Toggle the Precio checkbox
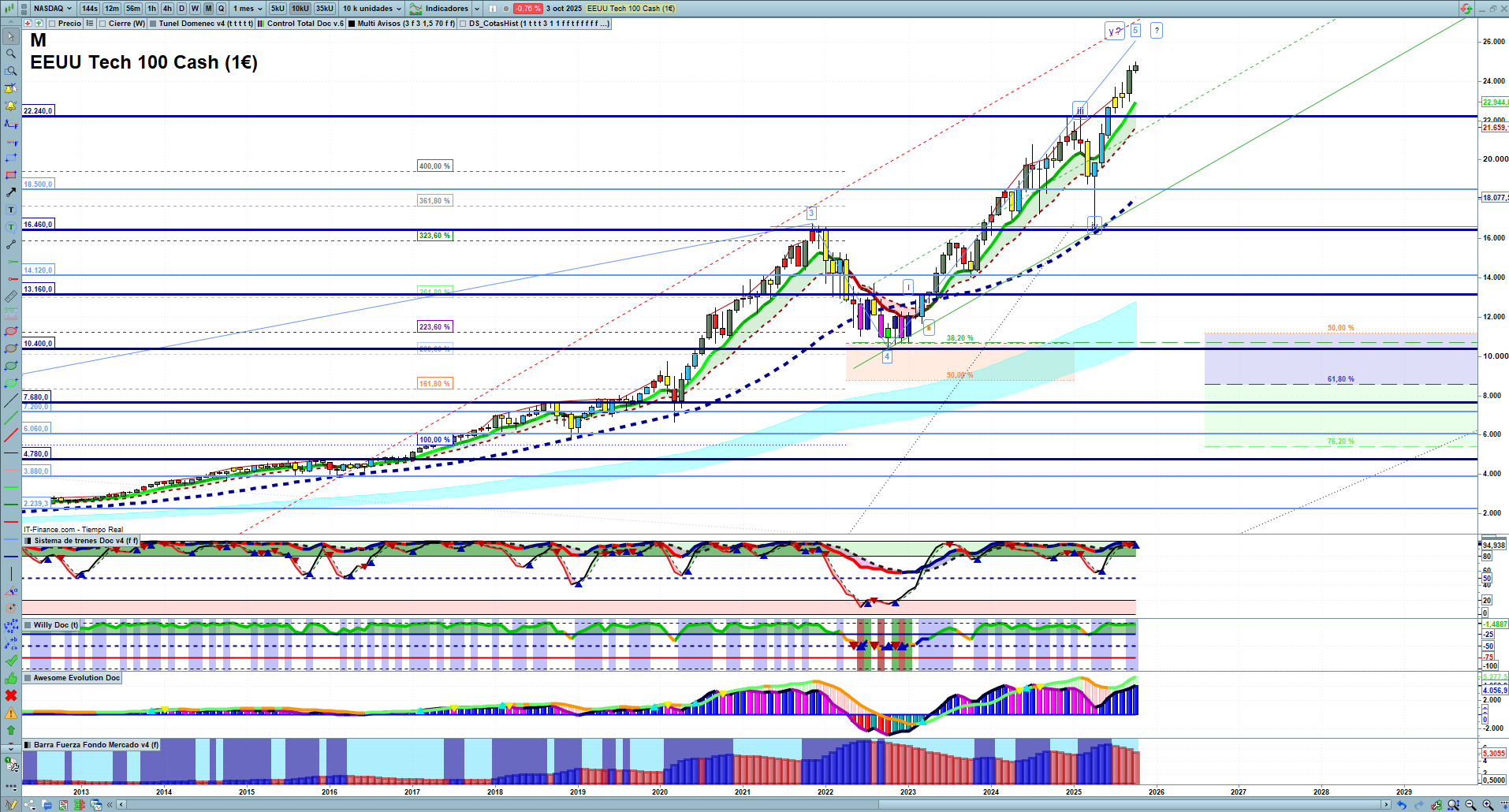 click(52, 24)
